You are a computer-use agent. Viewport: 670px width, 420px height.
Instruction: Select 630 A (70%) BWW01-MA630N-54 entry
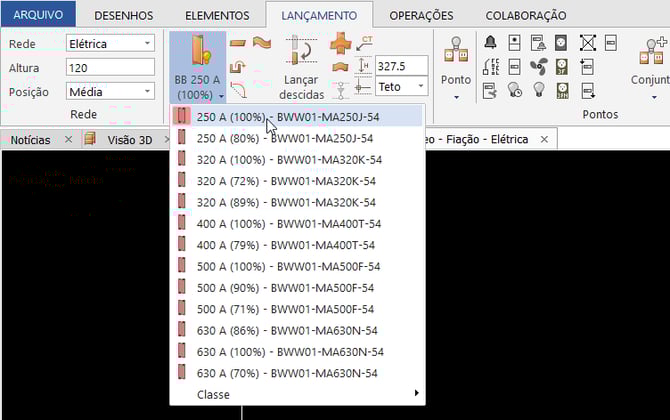[286, 373]
